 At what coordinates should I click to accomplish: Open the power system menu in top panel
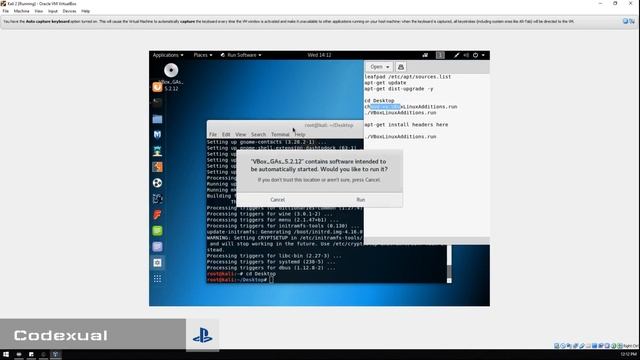(479, 55)
